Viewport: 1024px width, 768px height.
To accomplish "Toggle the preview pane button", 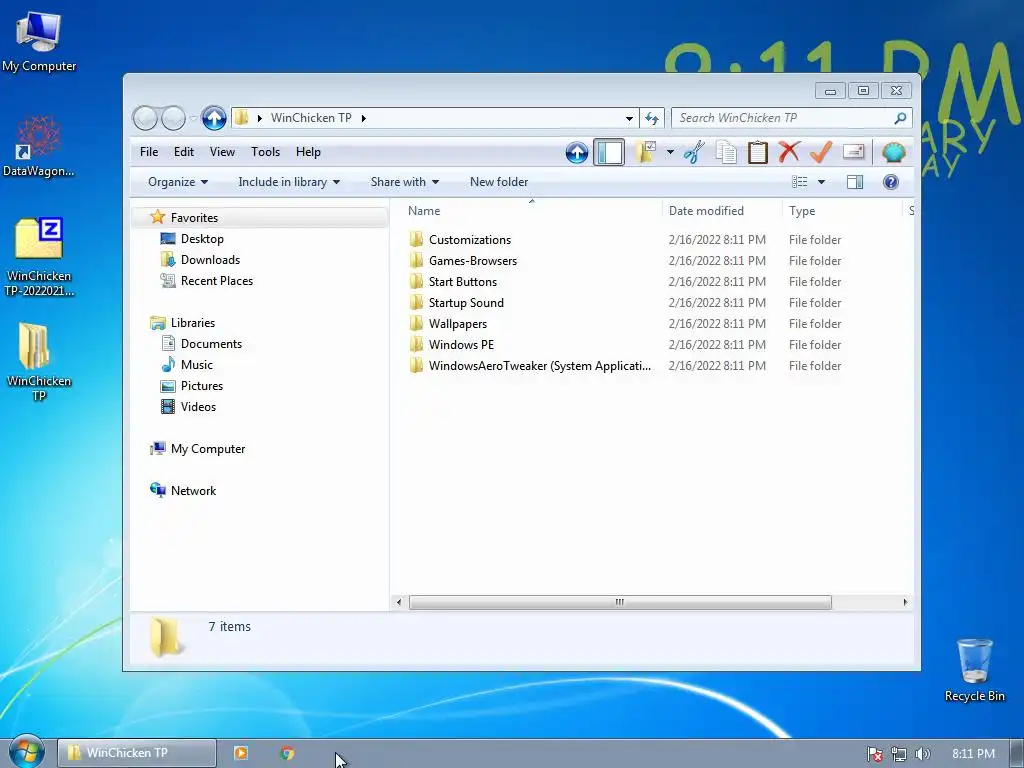I will (x=855, y=182).
